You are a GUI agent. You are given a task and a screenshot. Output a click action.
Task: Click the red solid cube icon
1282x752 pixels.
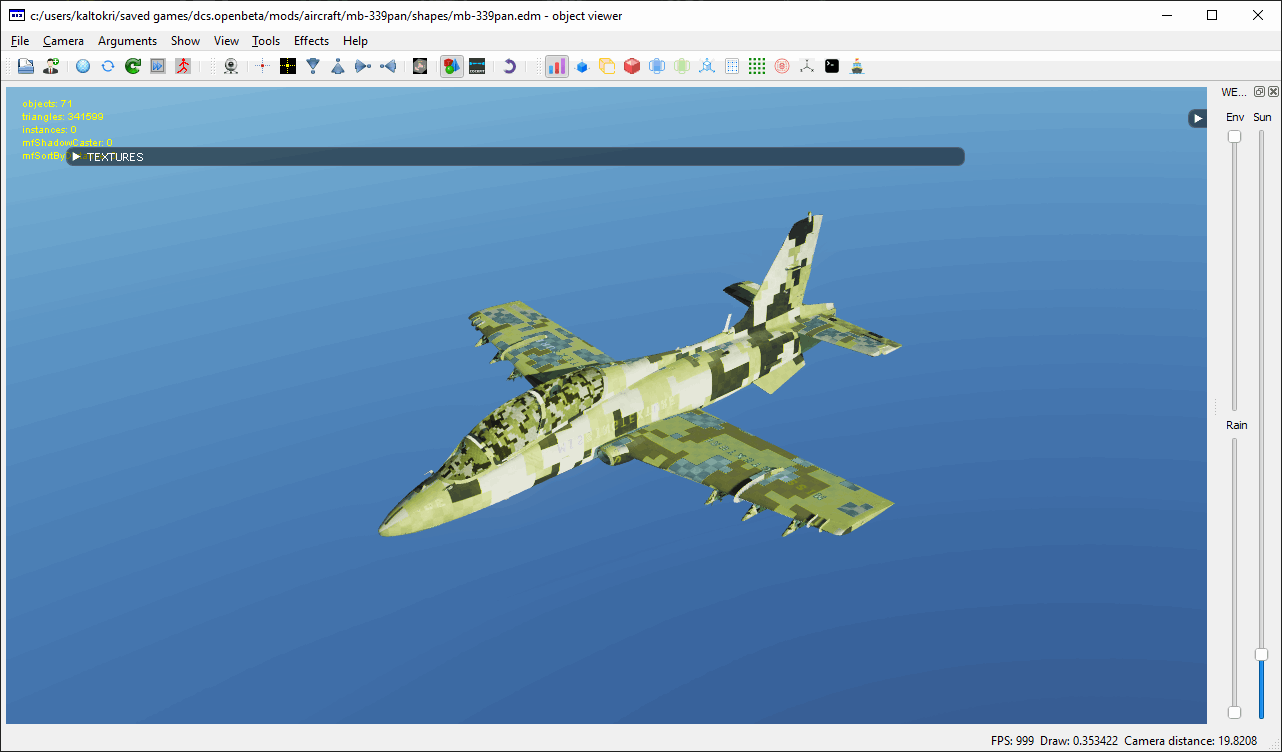coord(632,66)
